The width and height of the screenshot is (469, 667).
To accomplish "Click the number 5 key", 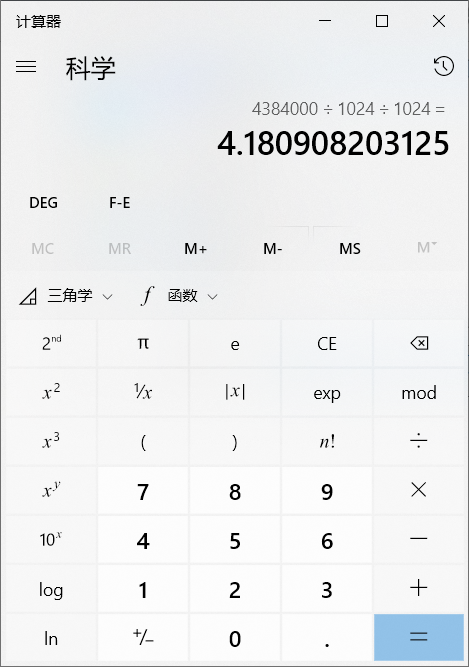I will (235, 539).
